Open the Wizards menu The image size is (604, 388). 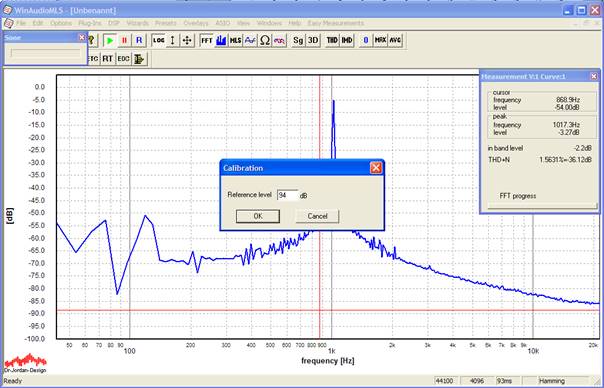[x=138, y=23]
